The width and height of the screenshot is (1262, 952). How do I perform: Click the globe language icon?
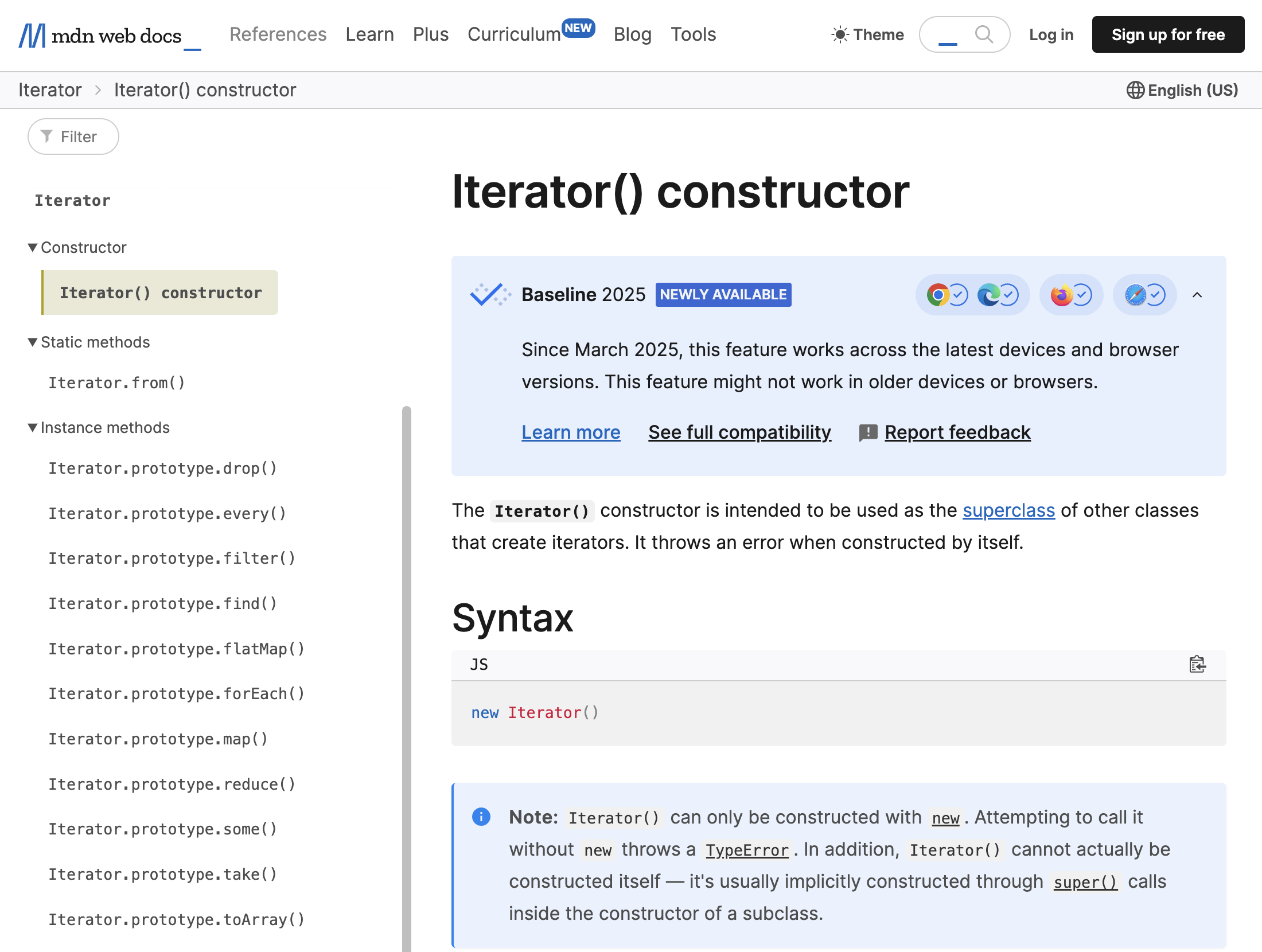pyautogui.click(x=1135, y=90)
